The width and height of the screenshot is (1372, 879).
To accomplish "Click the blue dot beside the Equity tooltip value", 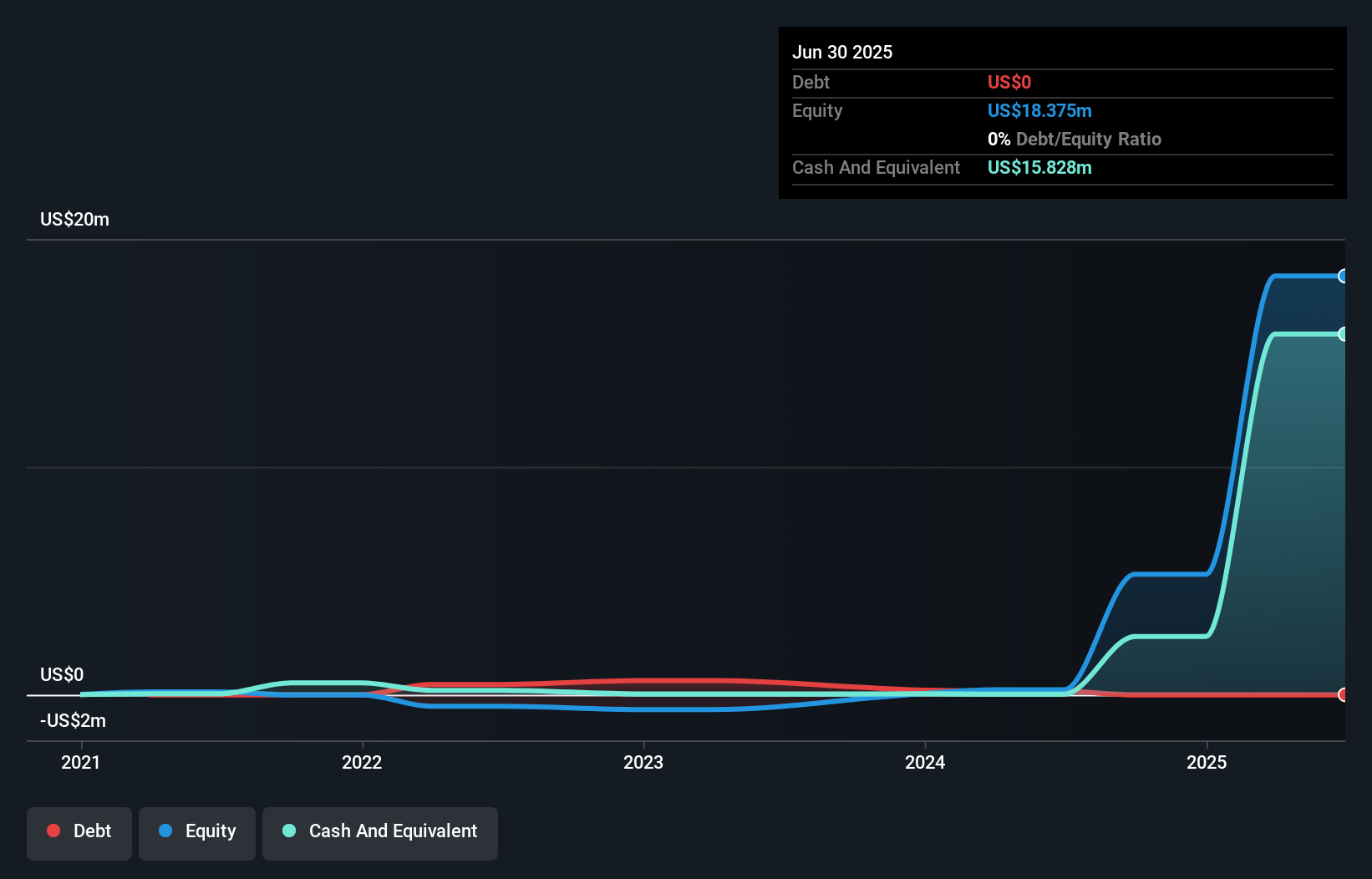I will tap(1040, 110).
